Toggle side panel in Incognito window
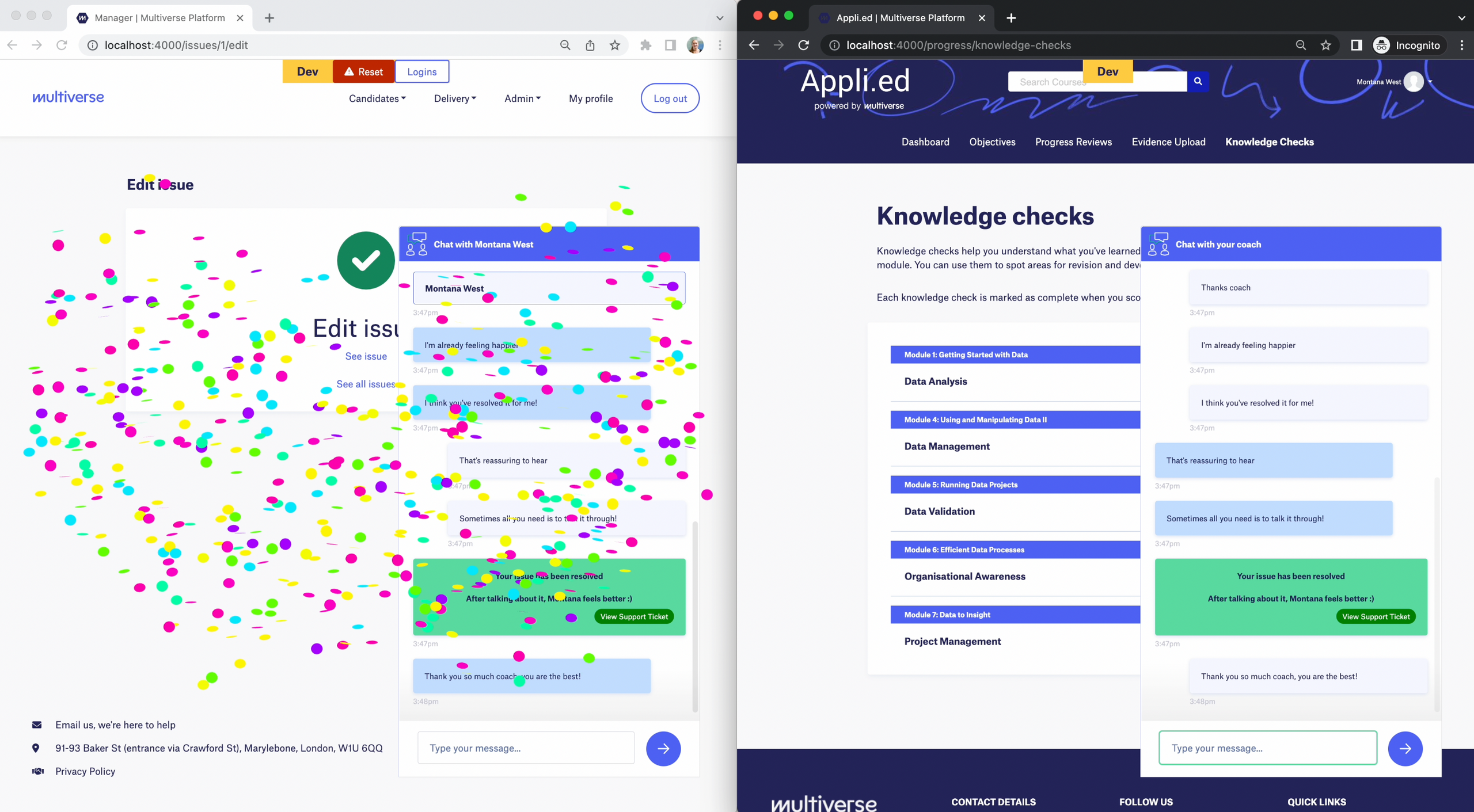The image size is (1474, 812). coord(1356,45)
